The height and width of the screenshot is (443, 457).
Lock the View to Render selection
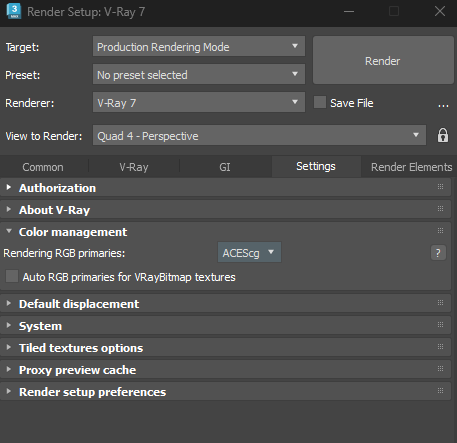point(443,135)
